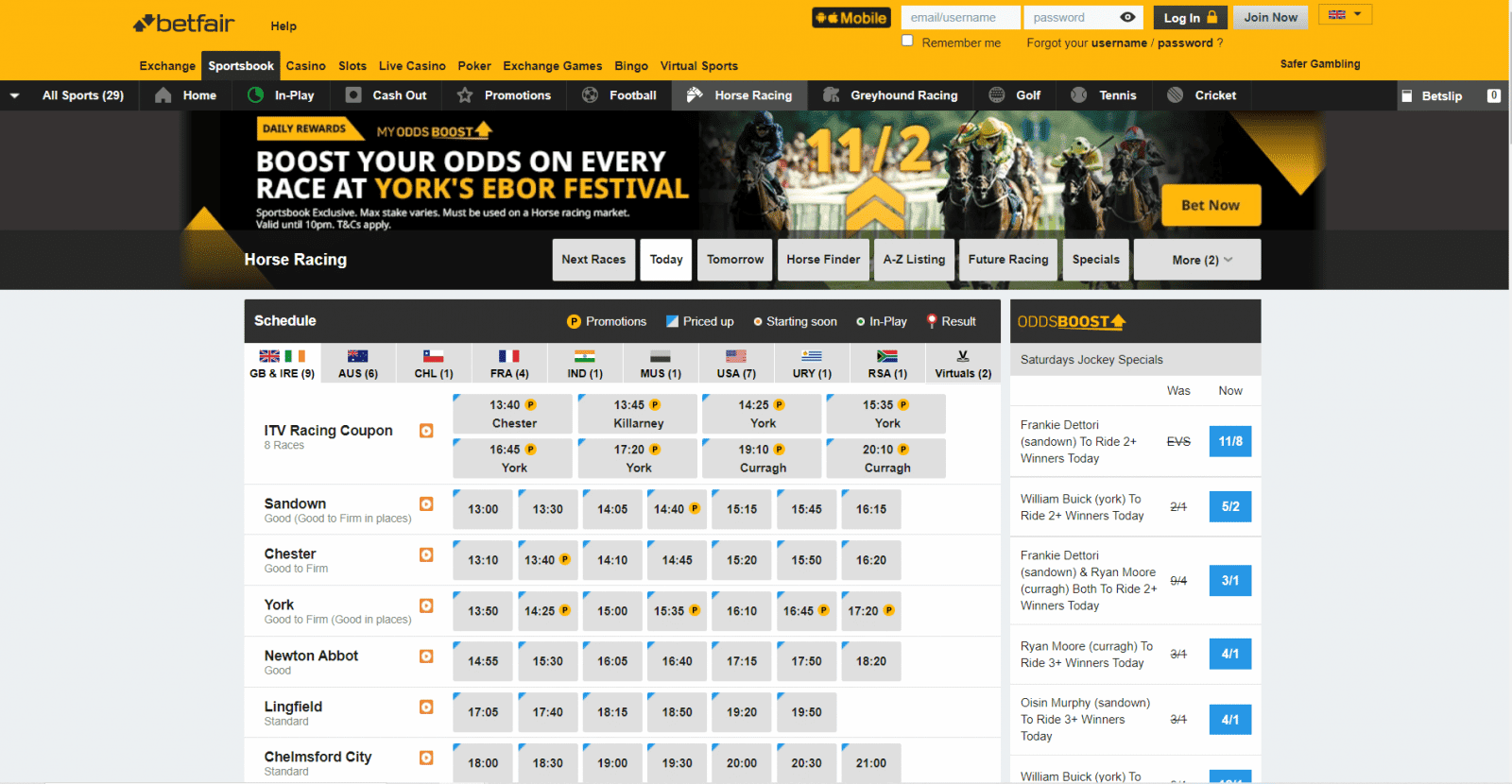The width and height of the screenshot is (1512, 784).
Task: Open the Horse Finder
Action: 823,260
